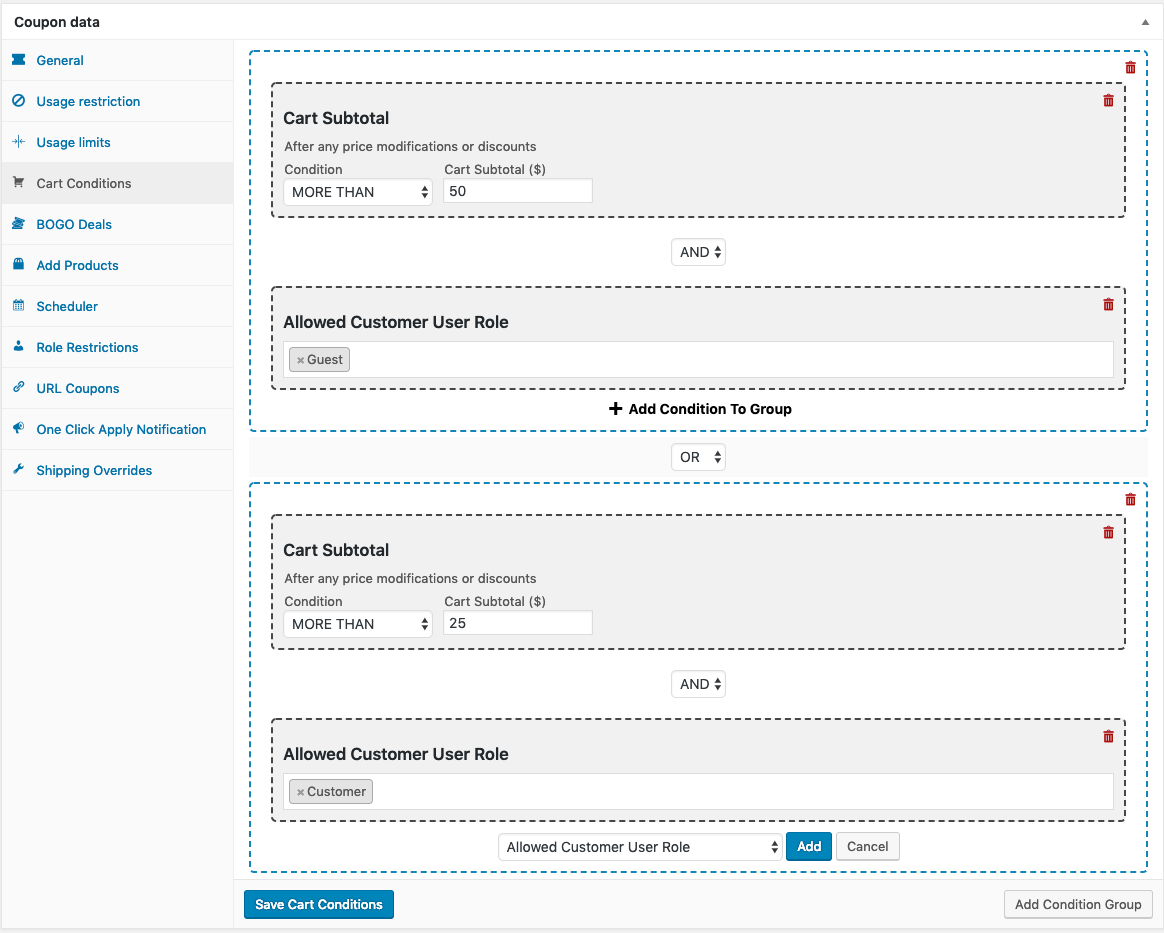The height and width of the screenshot is (933, 1164).
Task: Delete the first condition group with trash icon
Action: [x=1131, y=68]
